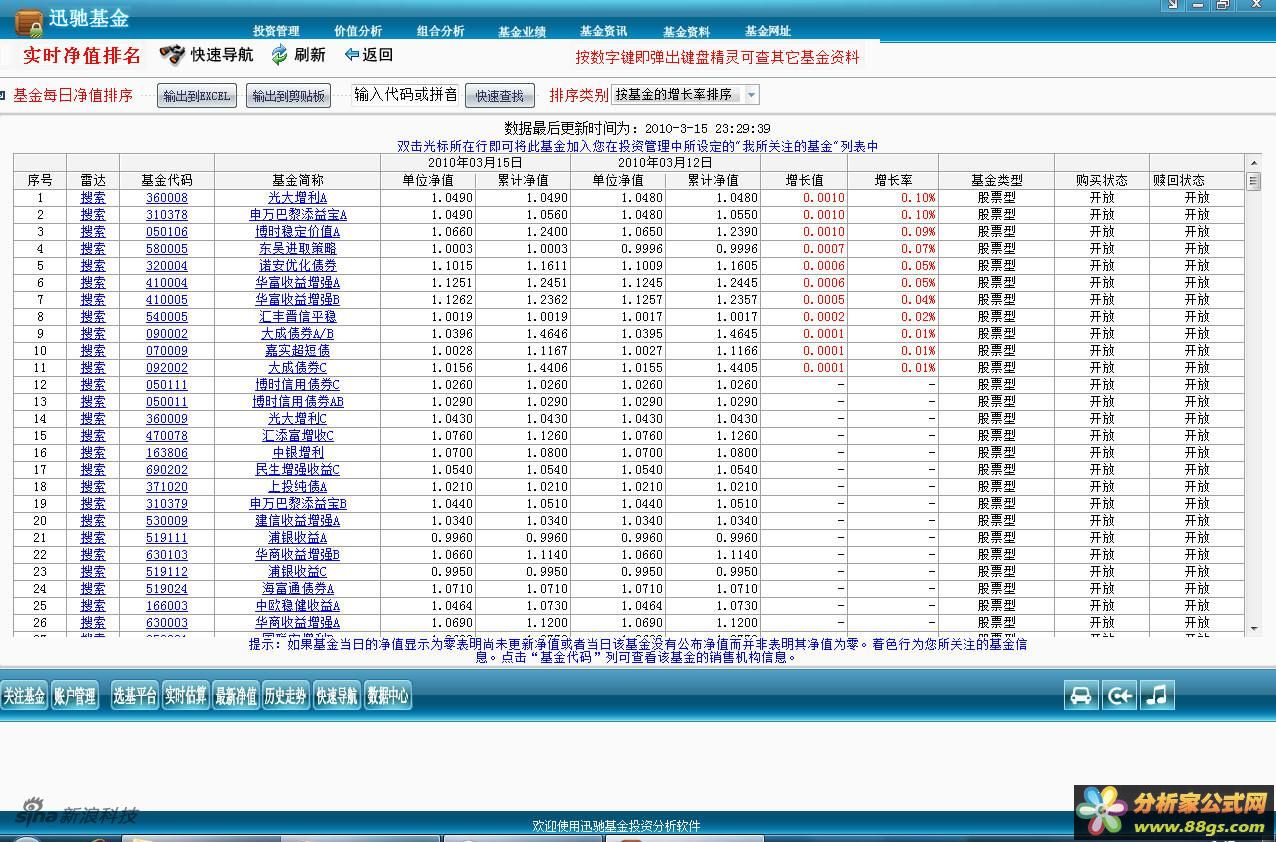Click the 迅驰基金 wallet logo icon
The height and width of the screenshot is (842, 1276).
pos(28,21)
